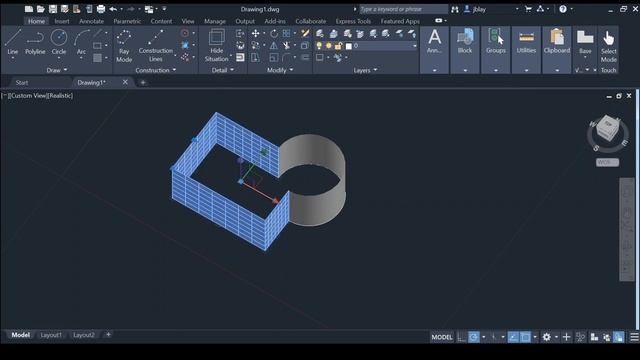The width and height of the screenshot is (640, 360).
Task: Click the Rectangle tool in Draw panel
Action: pos(97,45)
